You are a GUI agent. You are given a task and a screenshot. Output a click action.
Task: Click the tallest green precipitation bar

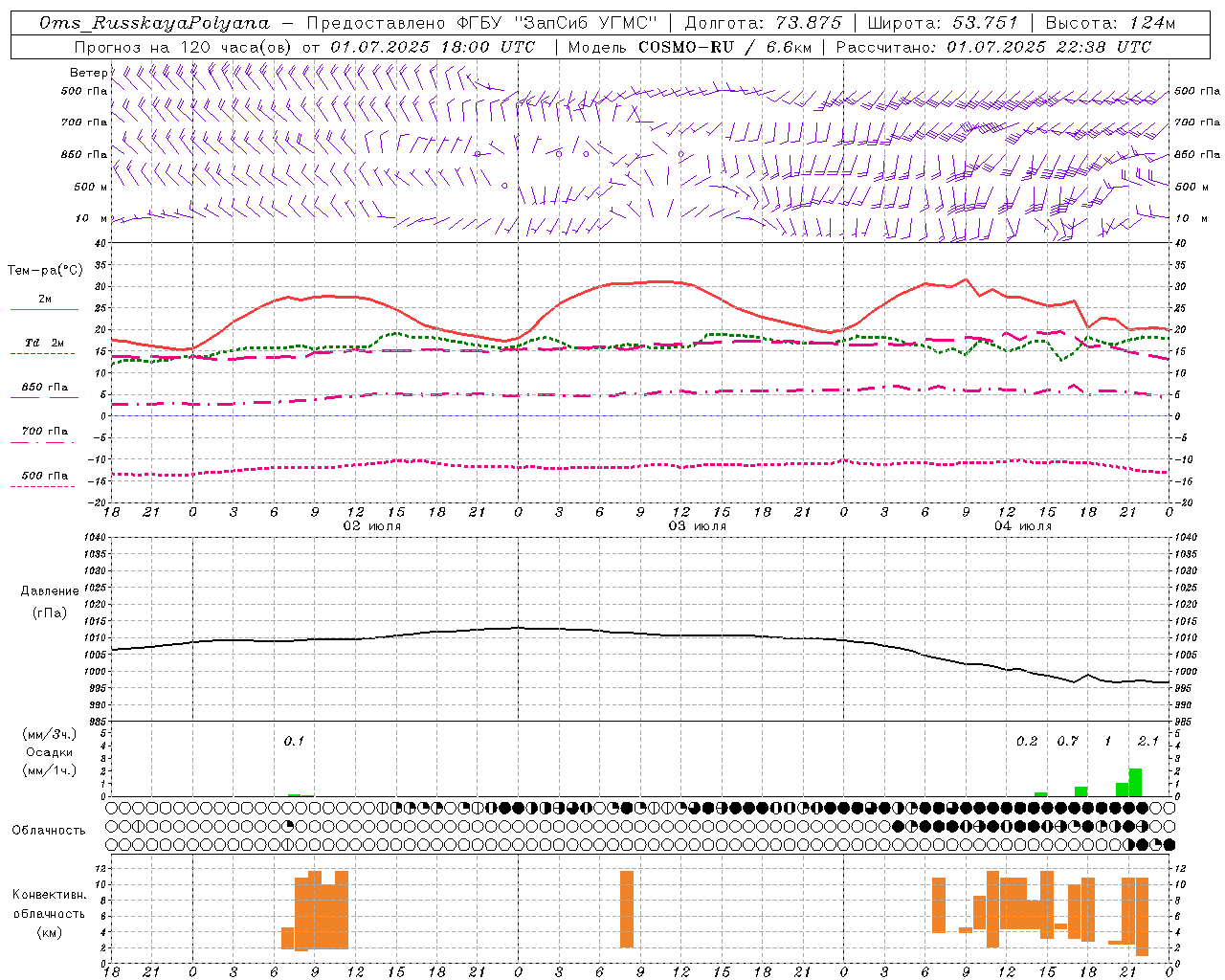pyautogui.click(x=1135, y=783)
